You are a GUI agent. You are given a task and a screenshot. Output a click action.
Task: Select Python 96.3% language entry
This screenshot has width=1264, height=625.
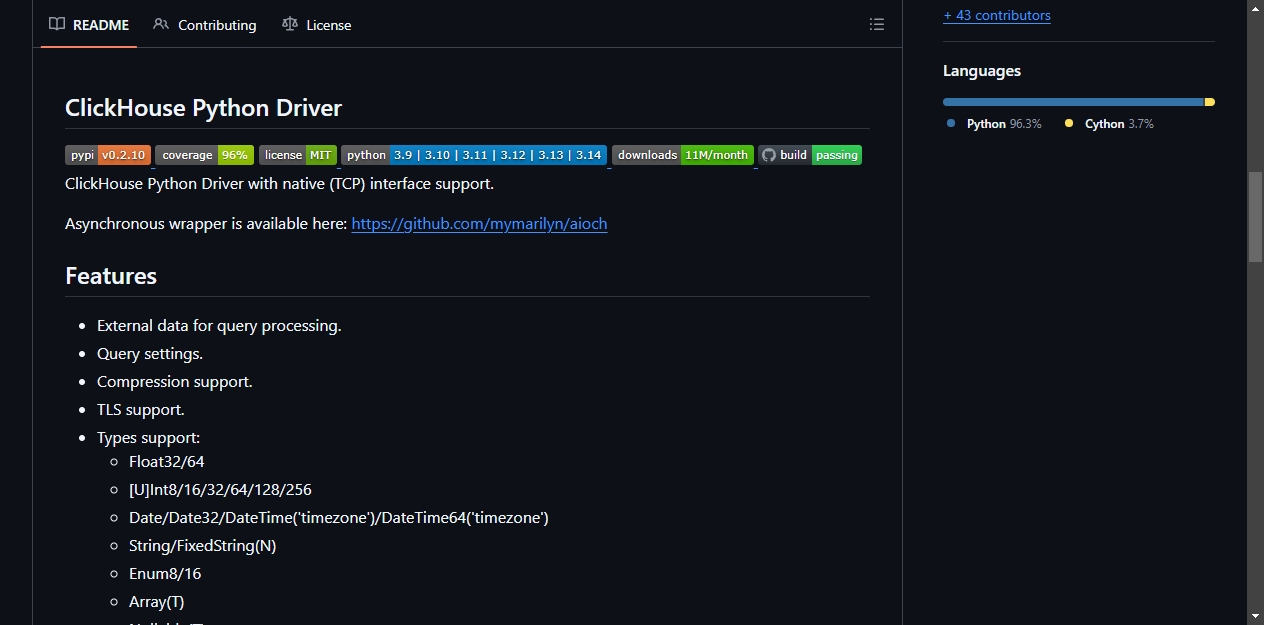coord(996,124)
